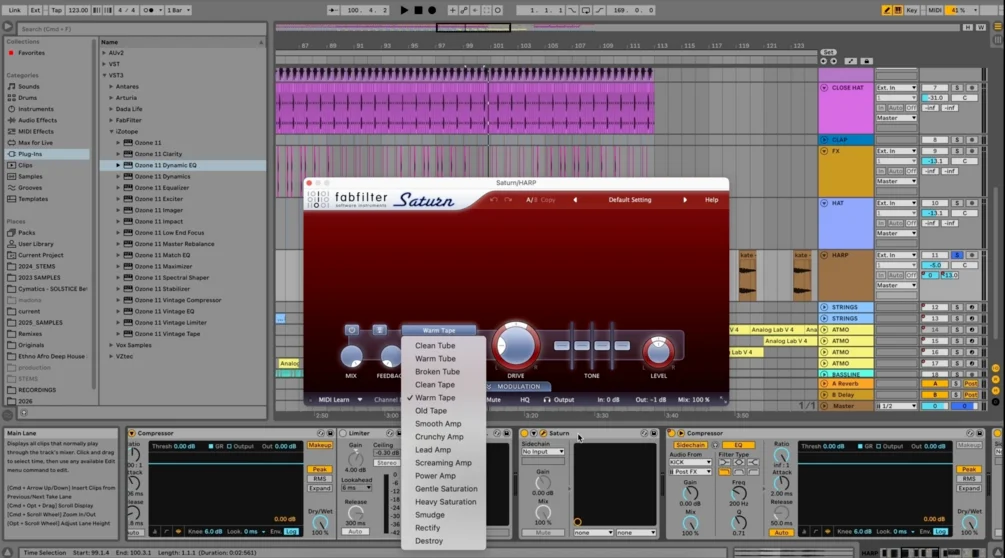Unfold the CLAP track

[x=824, y=140]
